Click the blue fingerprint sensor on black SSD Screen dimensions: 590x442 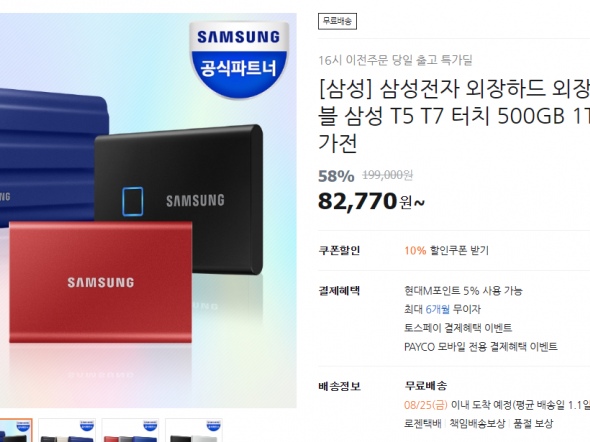coord(132,201)
